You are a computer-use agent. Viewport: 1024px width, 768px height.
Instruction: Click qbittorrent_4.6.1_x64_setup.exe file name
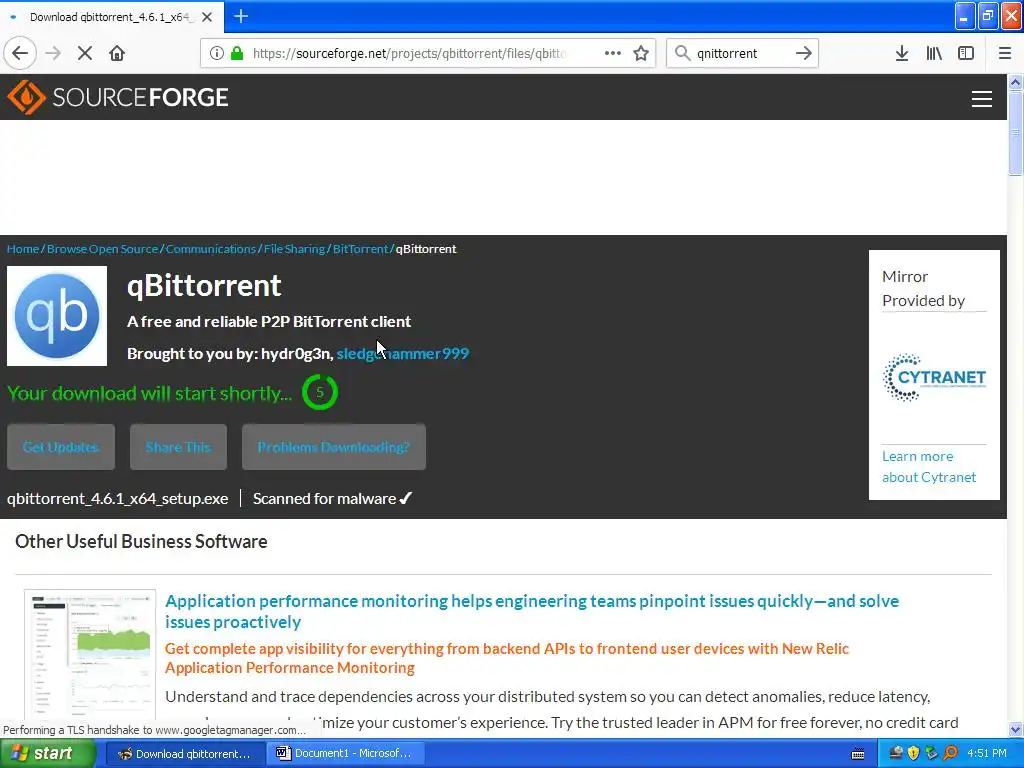[x=118, y=499]
